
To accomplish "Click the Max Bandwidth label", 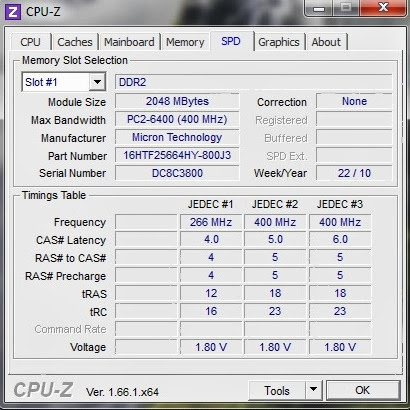I will point(68,120).
